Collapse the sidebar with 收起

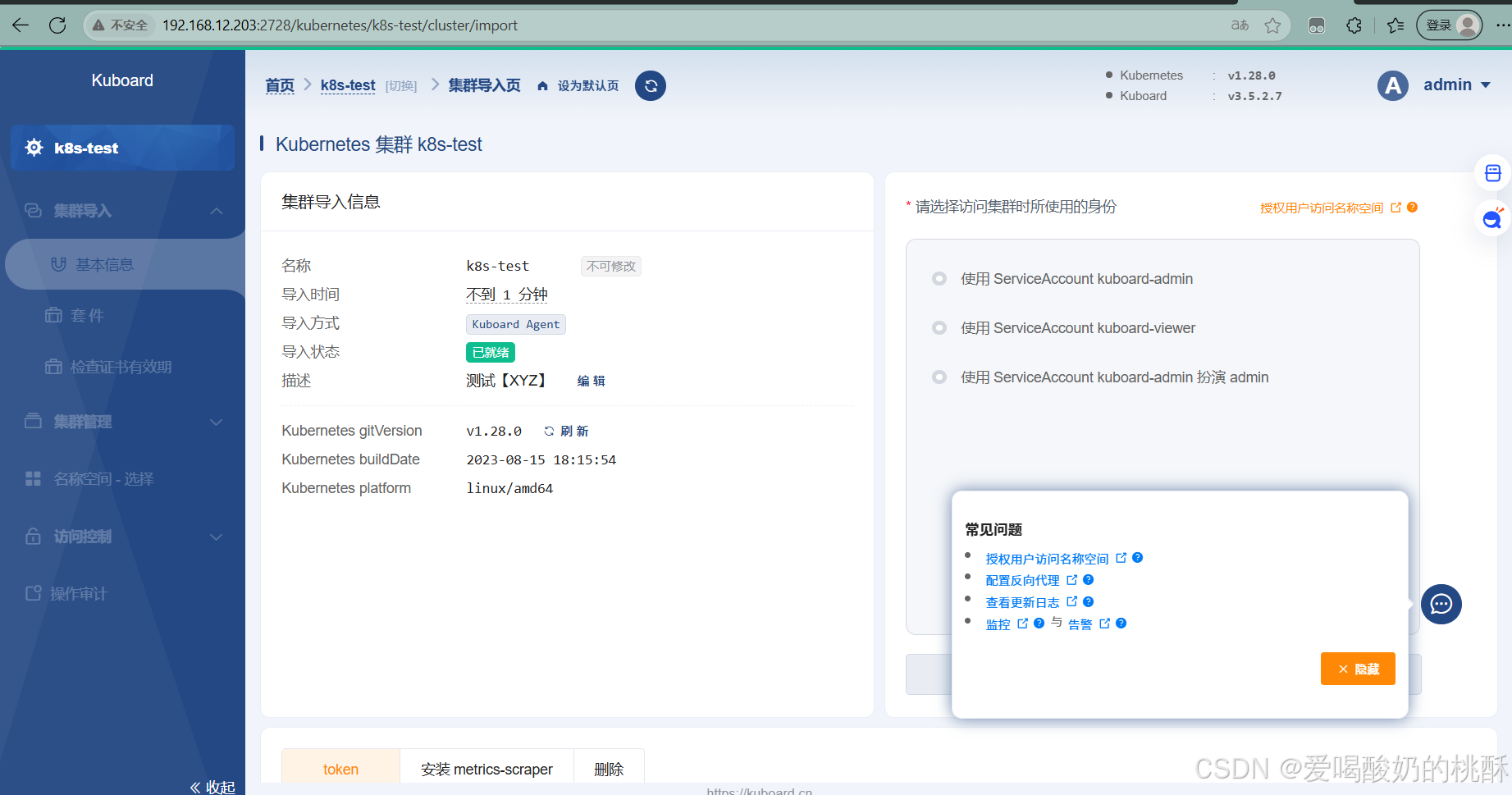212,787
